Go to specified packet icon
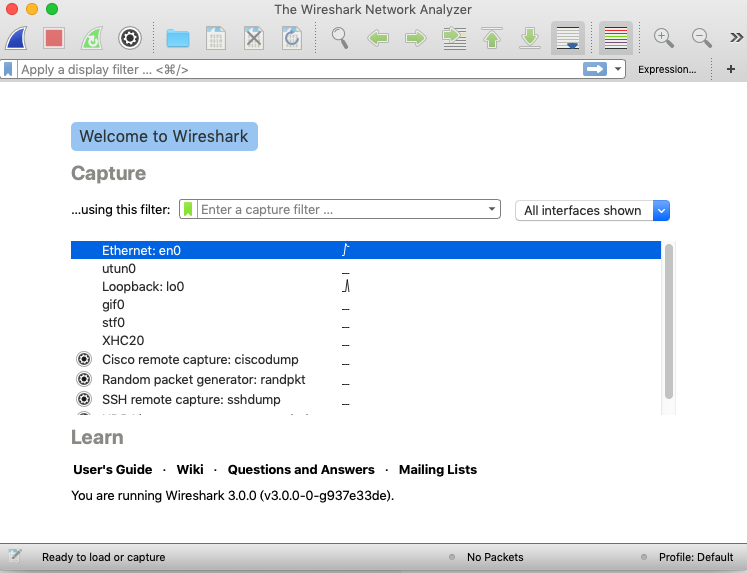The width and height of the screenshot is (747, 573). coord(454,38)
